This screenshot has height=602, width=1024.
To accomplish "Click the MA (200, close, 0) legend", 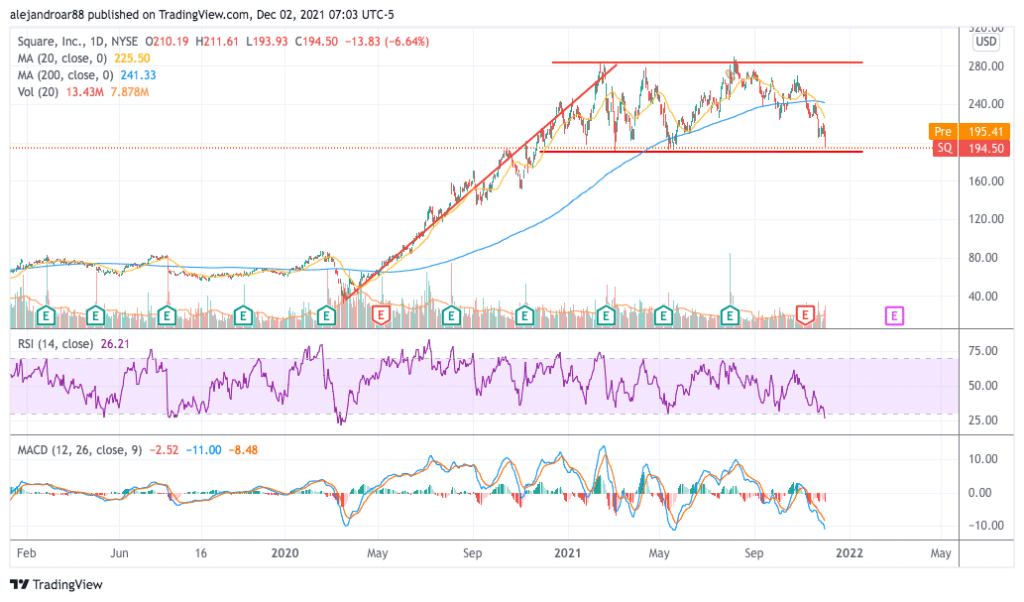I will click(x=65, y=75).
